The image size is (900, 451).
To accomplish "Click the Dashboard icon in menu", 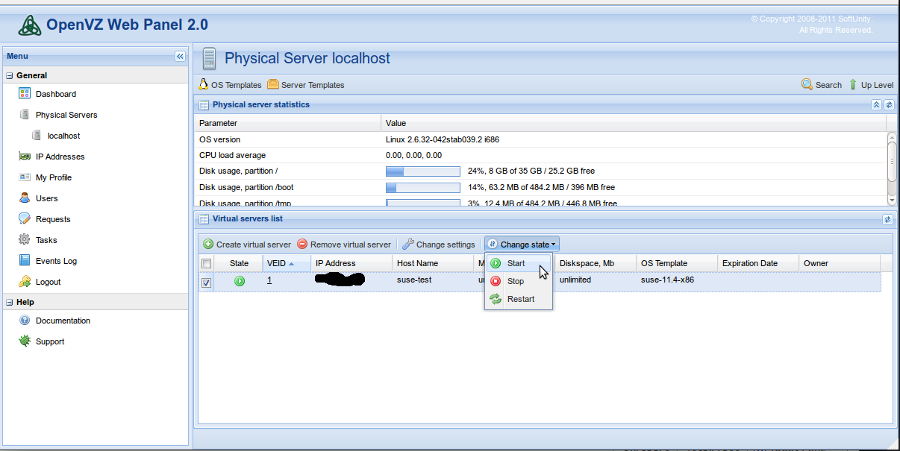I will tap(24, 94).
